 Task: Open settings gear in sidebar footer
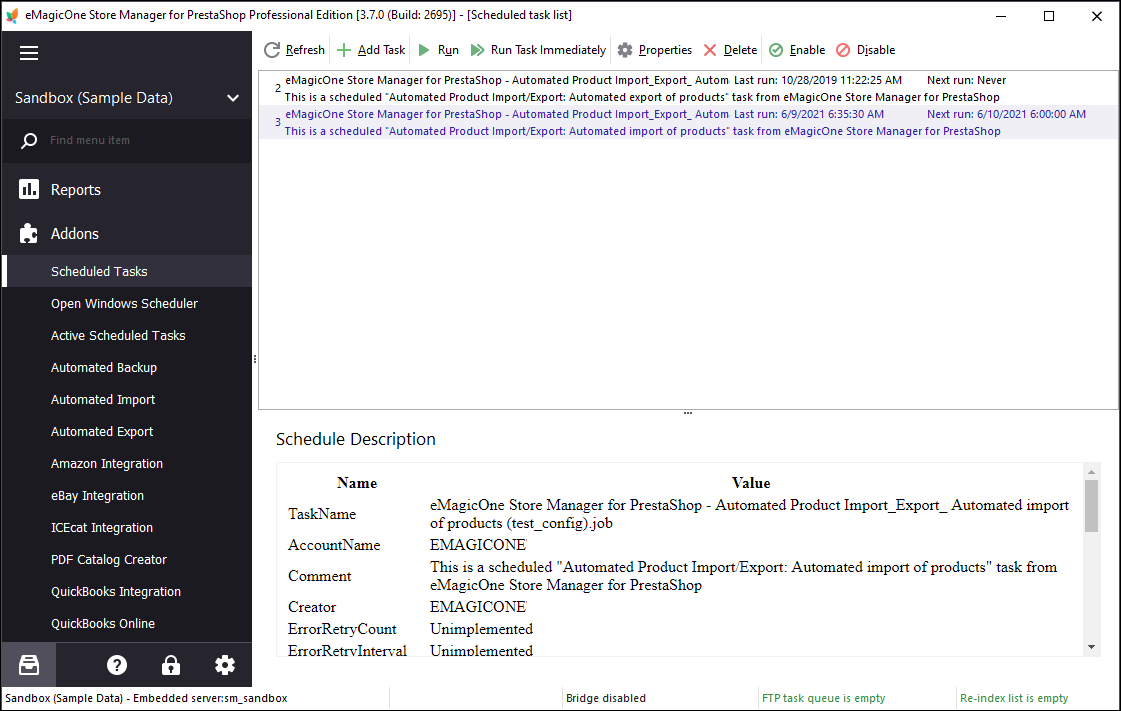(224, 665)
